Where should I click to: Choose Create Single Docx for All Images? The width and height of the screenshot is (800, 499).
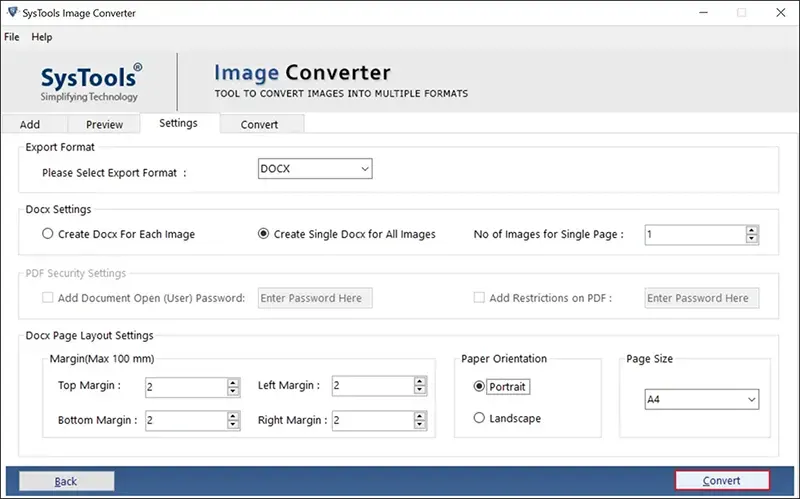tap(346, 234)
